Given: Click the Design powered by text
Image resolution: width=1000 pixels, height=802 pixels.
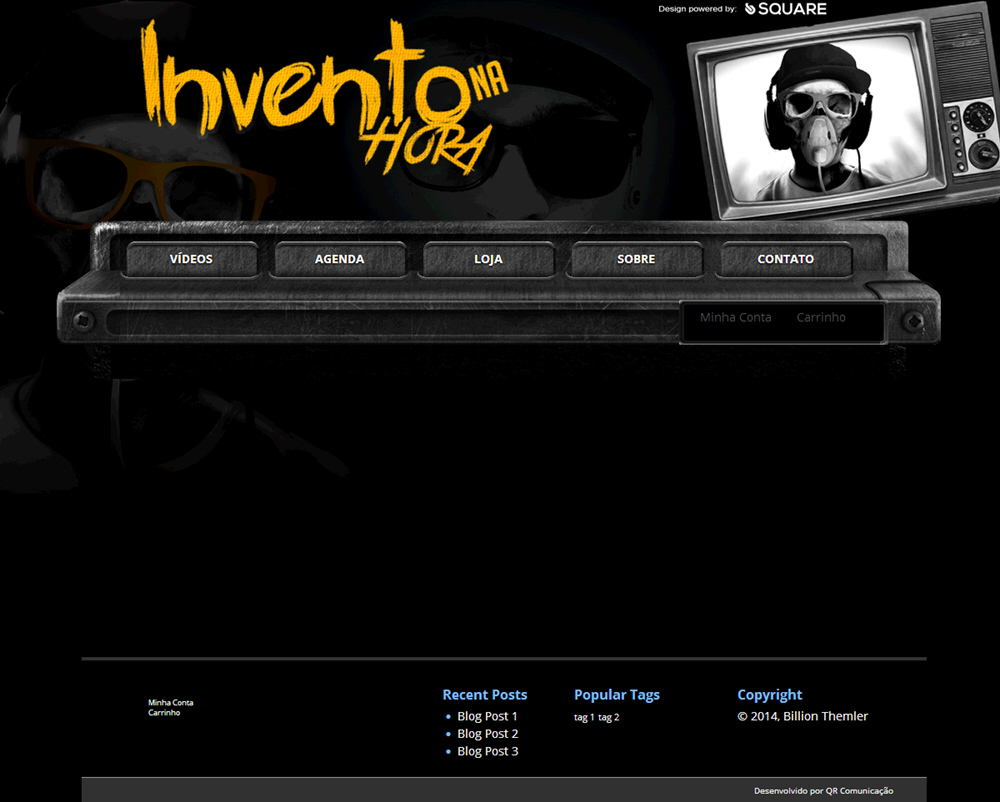Looking at the screenshot, I should pyautogui.click(x=697, y=9).
